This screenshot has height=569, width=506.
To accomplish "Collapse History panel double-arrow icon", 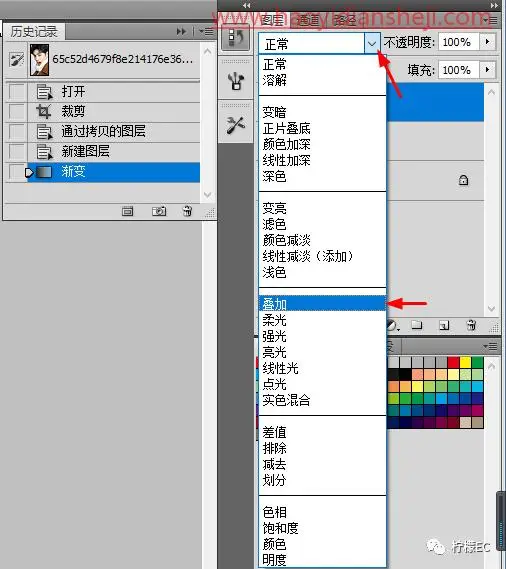I will pos(181,32).
